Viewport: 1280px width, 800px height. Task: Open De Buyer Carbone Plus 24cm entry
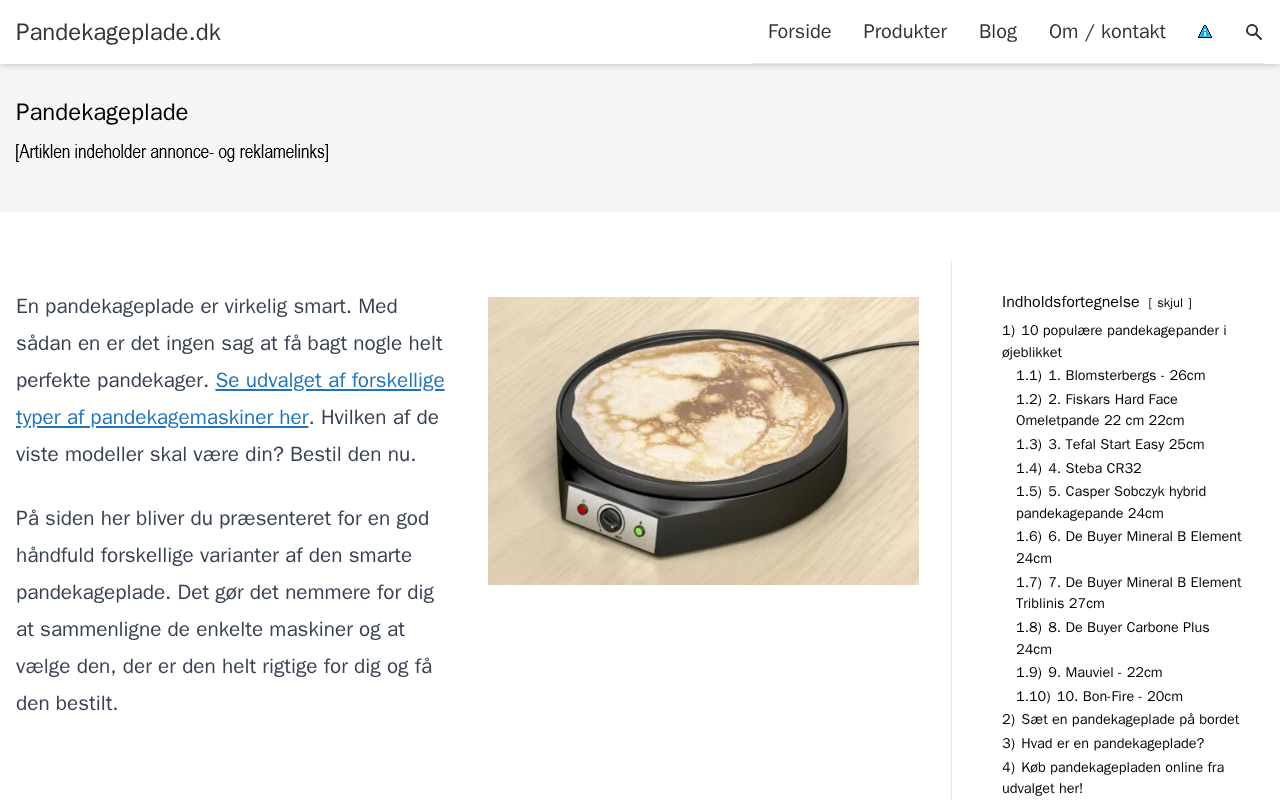tap(1113, 638)
